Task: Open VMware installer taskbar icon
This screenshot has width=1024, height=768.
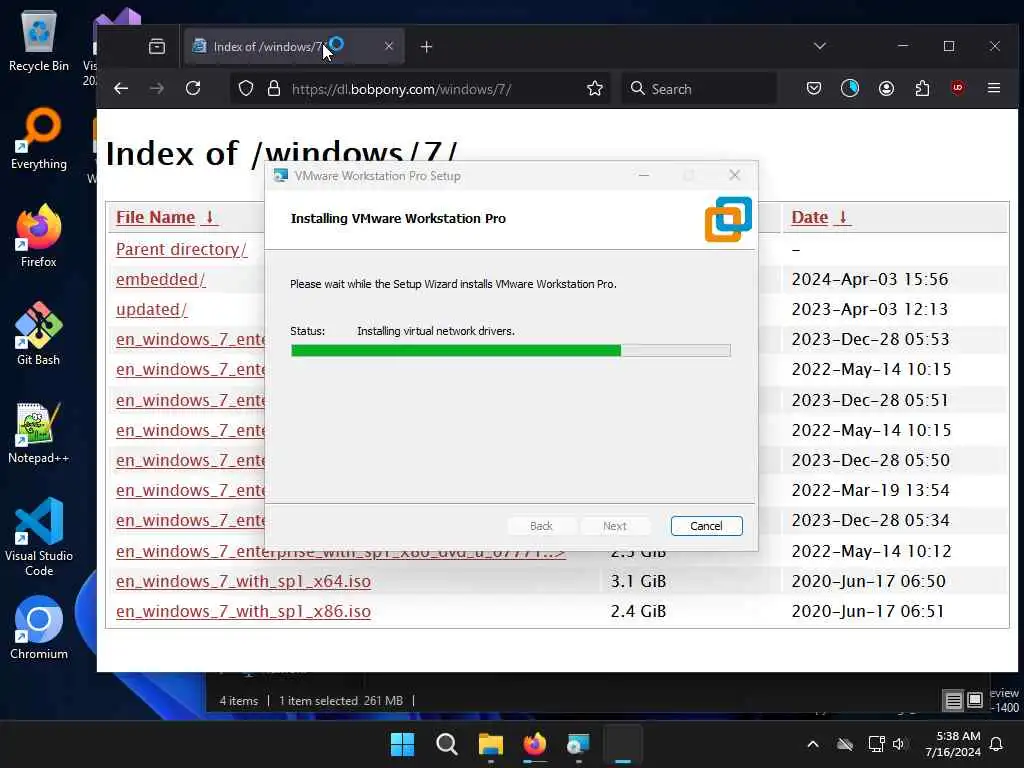Action: tap(578, 744)
